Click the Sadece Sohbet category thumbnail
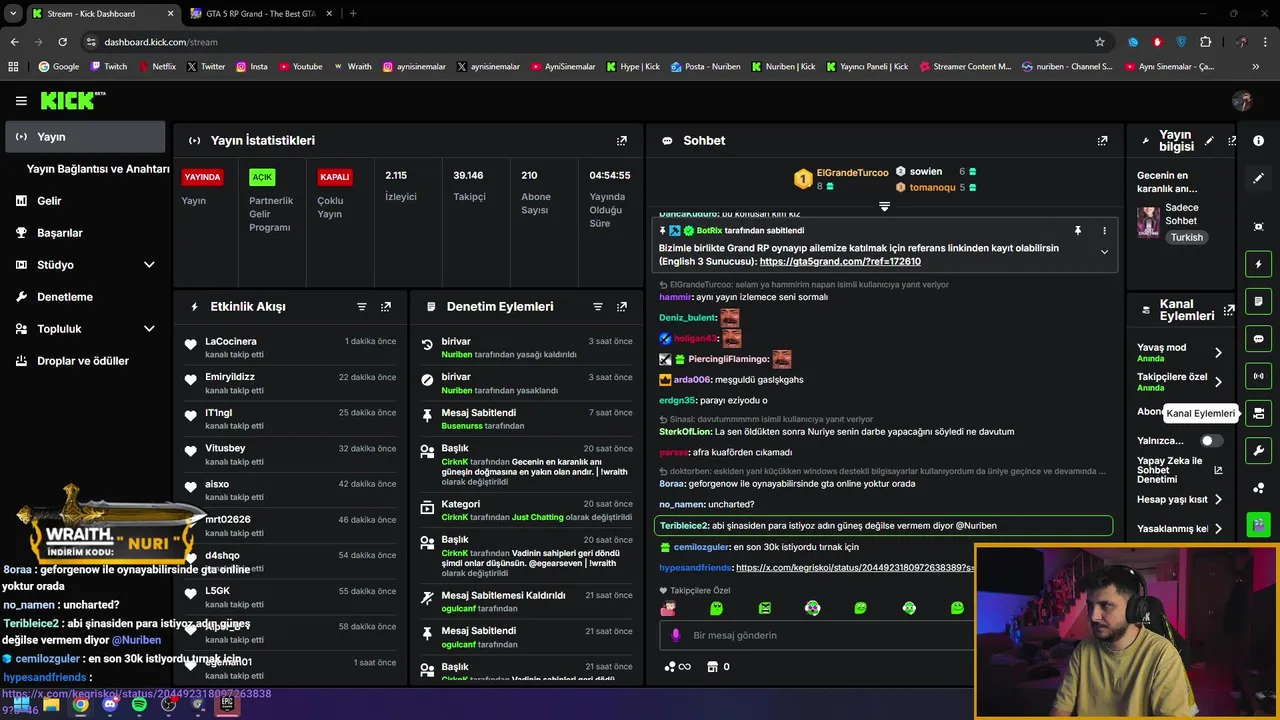Image resolution: width=1280 pixels, height=720 pixels. [x=1148, y=221]
